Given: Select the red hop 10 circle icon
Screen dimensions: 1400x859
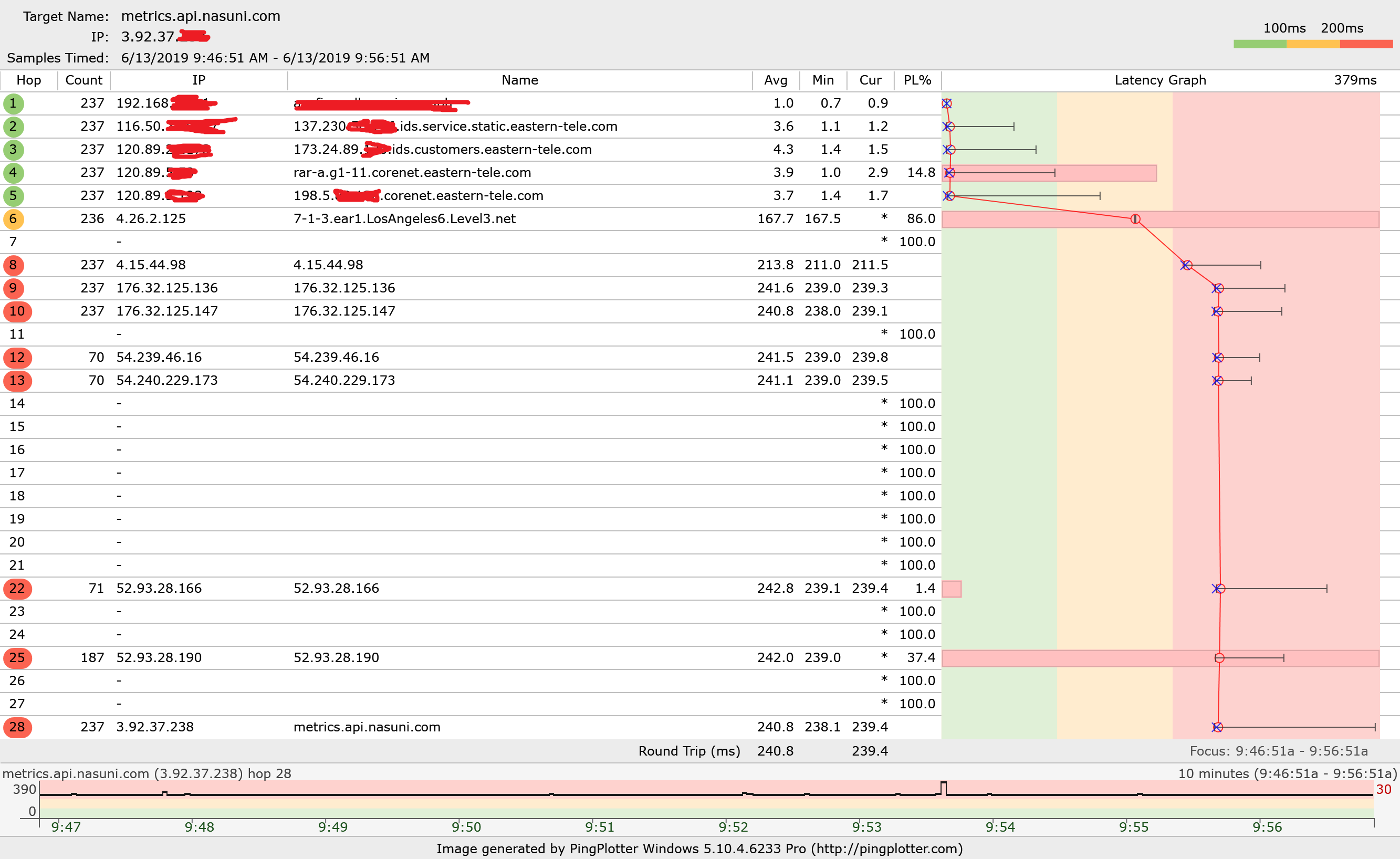Looking at the screenshot, I should pyautogui.click(x=17, y=311).
